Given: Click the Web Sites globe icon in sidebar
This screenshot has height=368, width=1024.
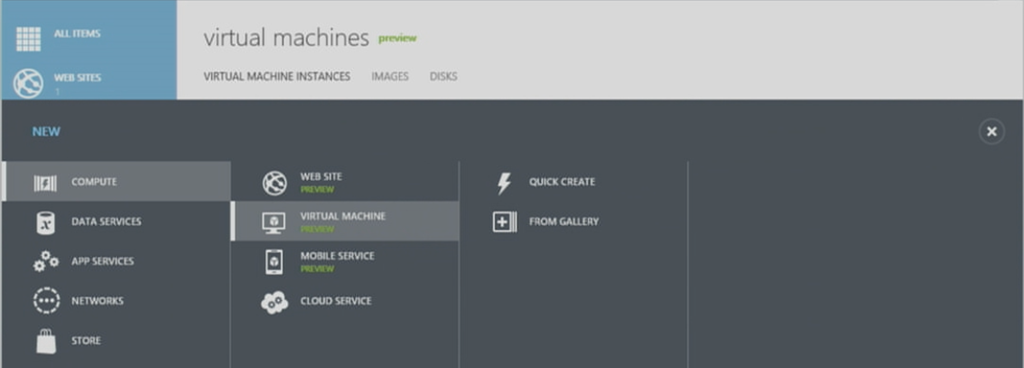Looking at the screenshot, I should [x=29, y=84].
